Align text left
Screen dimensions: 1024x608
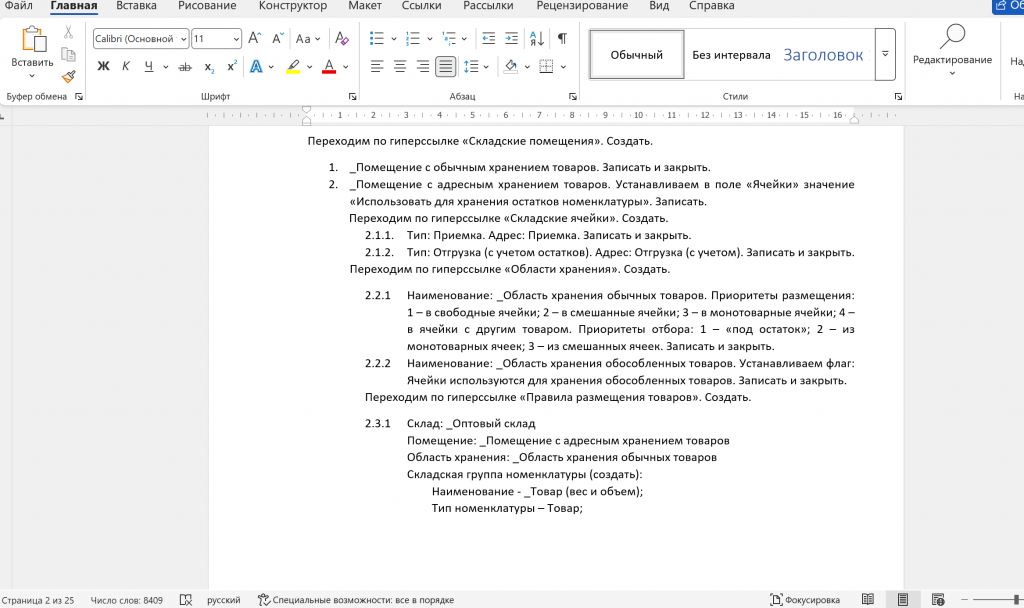pos(377,66)
